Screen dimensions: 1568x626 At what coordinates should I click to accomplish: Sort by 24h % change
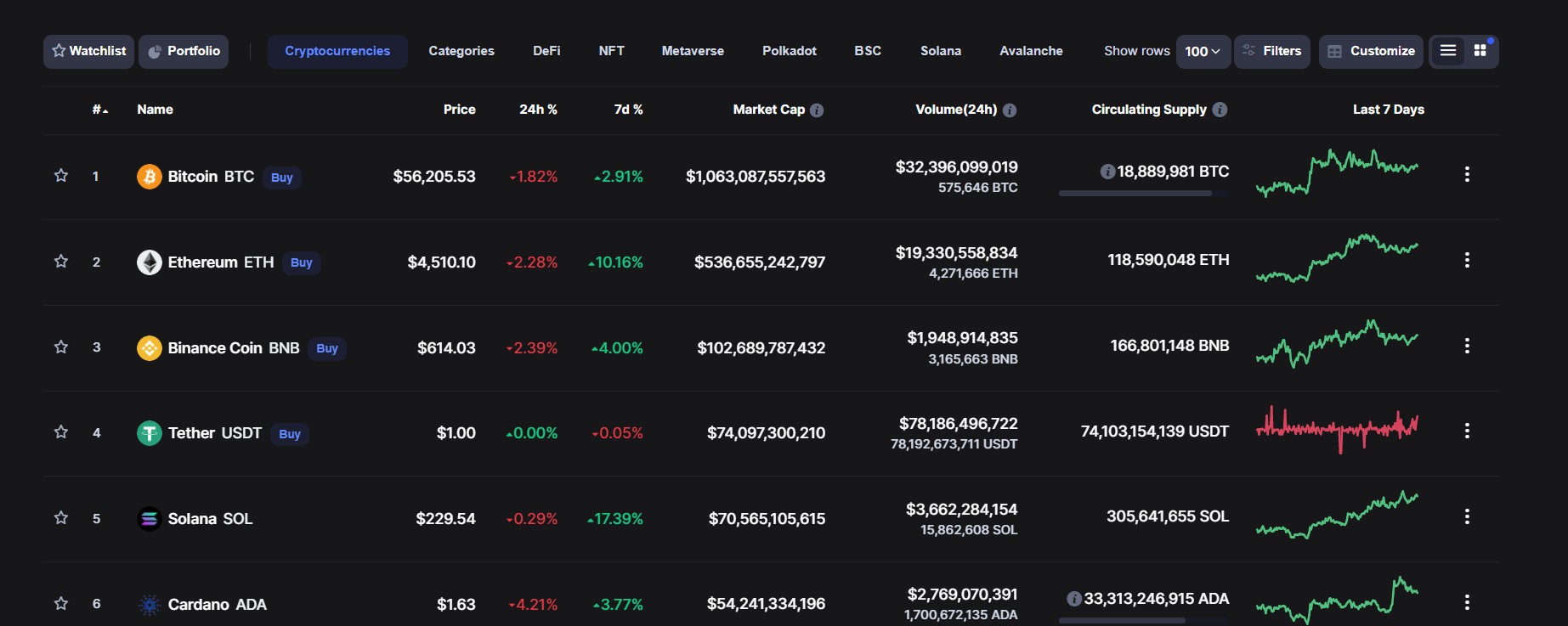[539, 110]
